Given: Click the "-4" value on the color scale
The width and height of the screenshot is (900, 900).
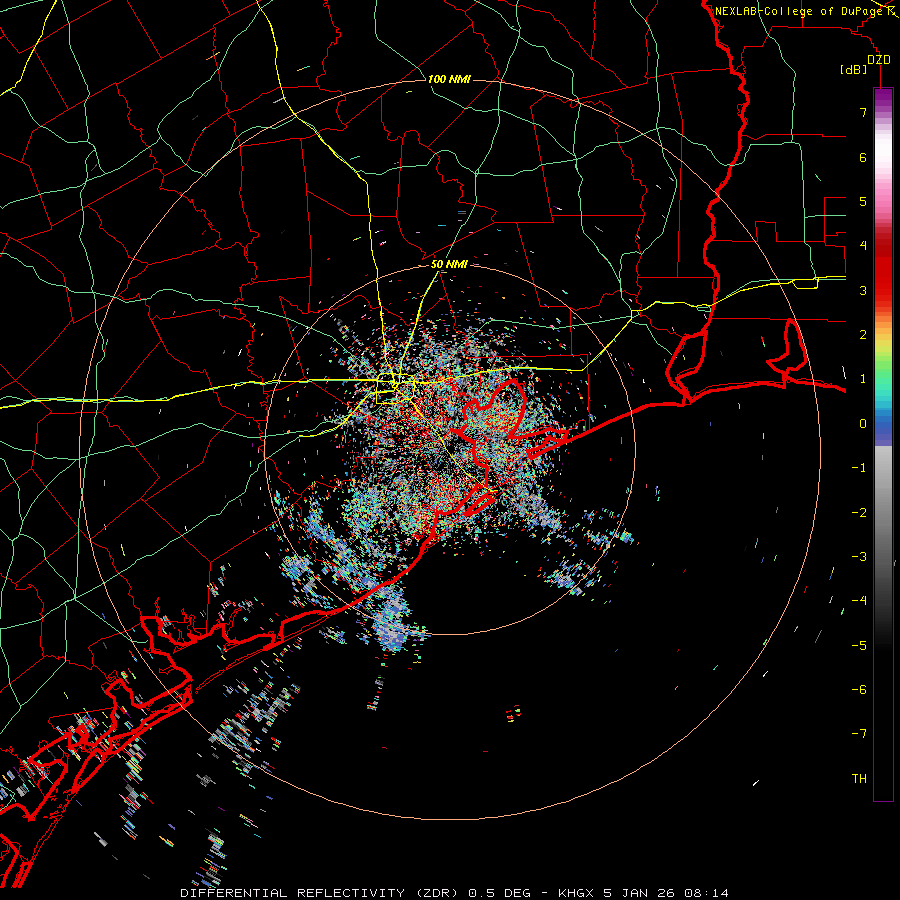Looking at the screenshot, I should pyautogui.click(x=859, y=601).
